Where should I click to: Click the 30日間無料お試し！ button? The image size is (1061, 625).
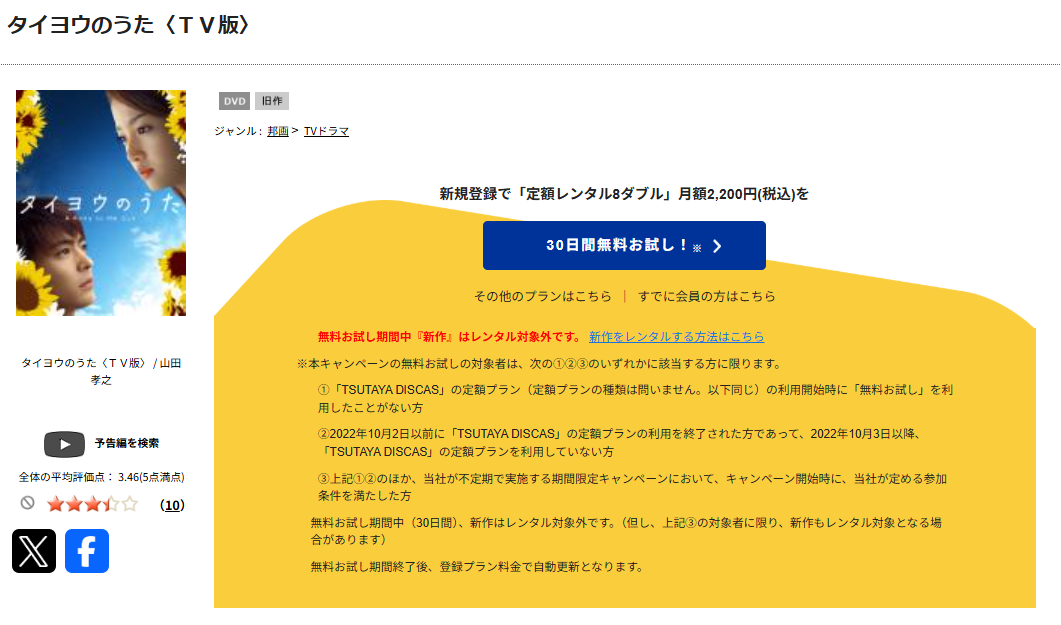click(624, 246)
